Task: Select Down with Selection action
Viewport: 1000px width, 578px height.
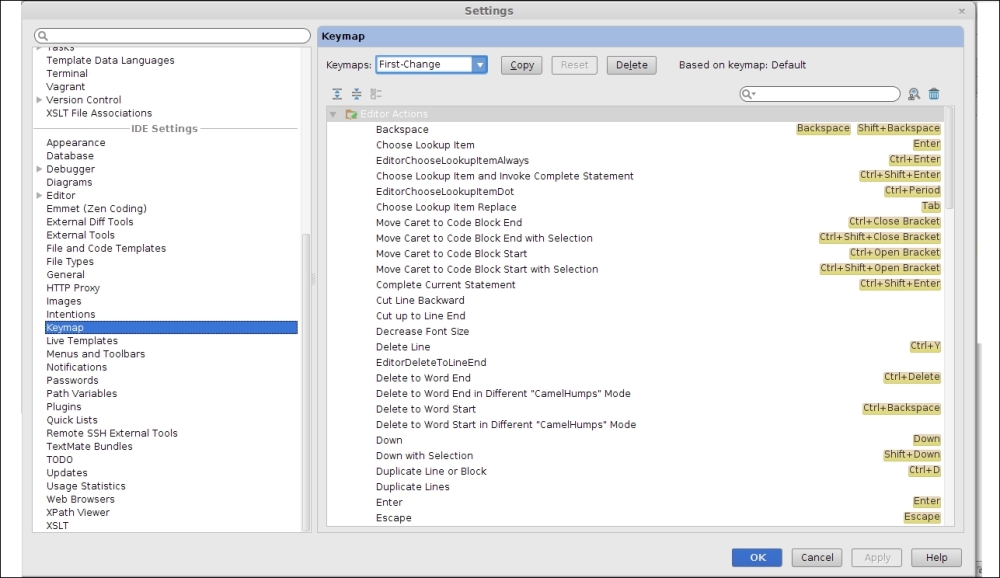Action: click(x=635, y=456)
